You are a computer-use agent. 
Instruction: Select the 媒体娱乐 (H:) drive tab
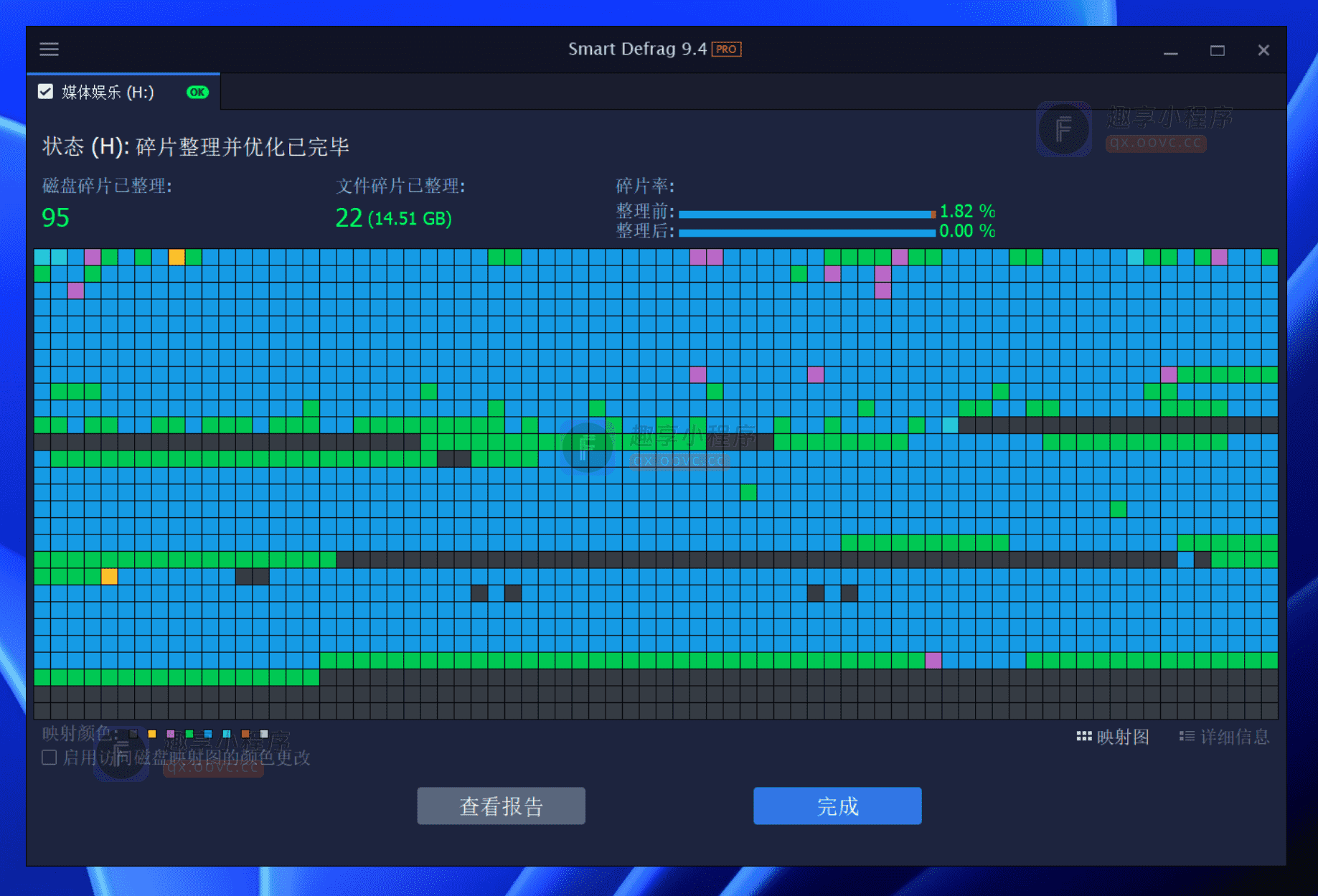(x=123, y=92)
